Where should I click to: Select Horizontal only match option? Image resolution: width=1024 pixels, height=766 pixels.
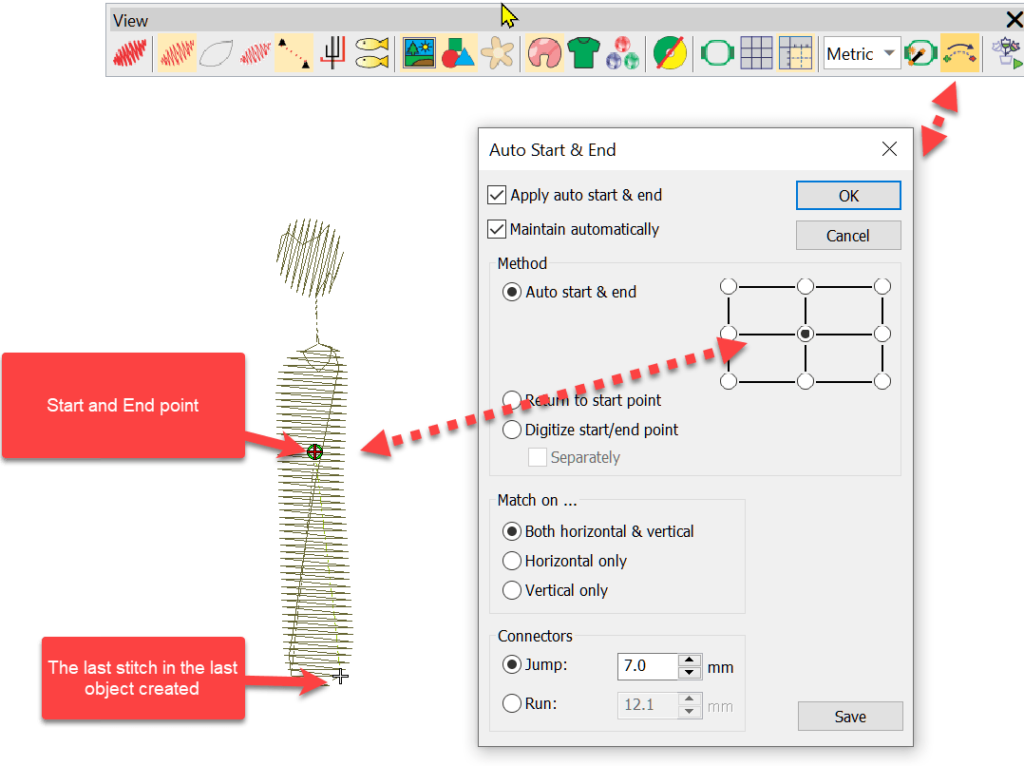(512, 561)
